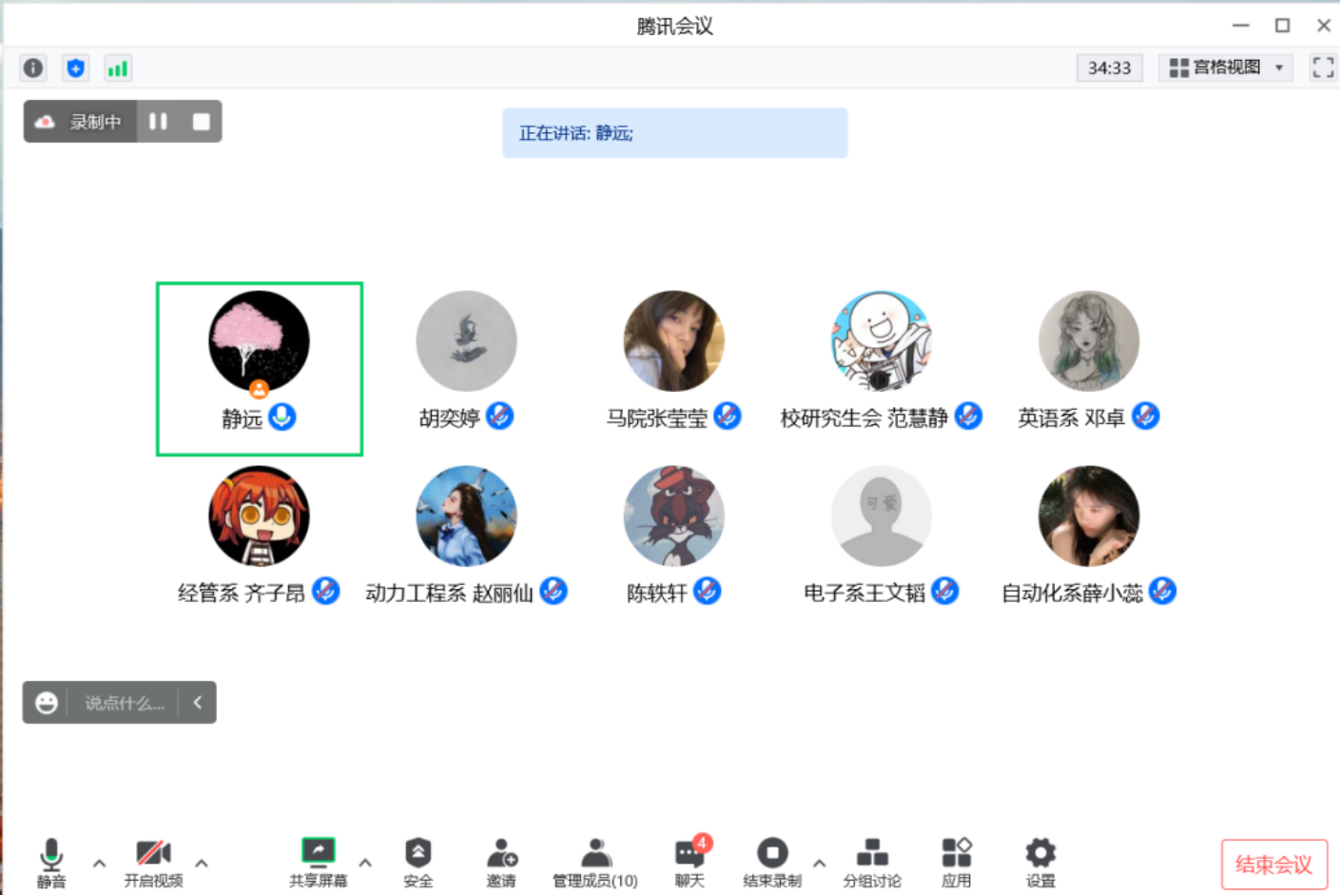
Task: Stop recording with the square button
Action: [x=201, y=121]
